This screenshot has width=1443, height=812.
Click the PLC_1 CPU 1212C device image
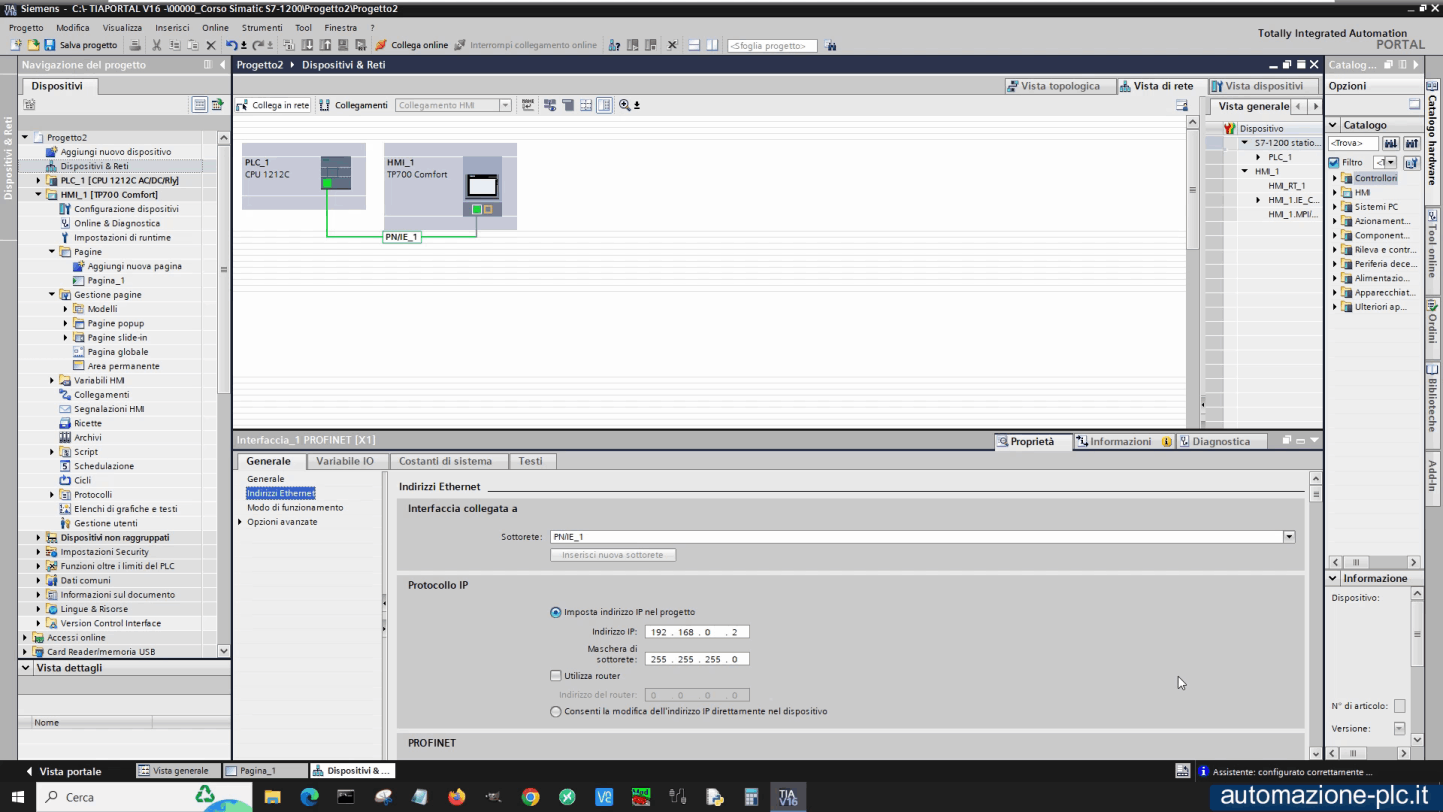(x=335, y=172)
